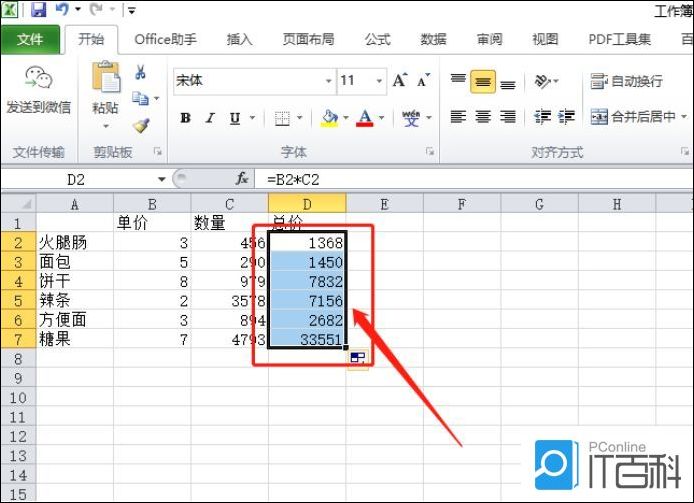Viewport: 694px width, 503px height.
Task: Switch to 数据 Data tab
Action: [433, 39]
